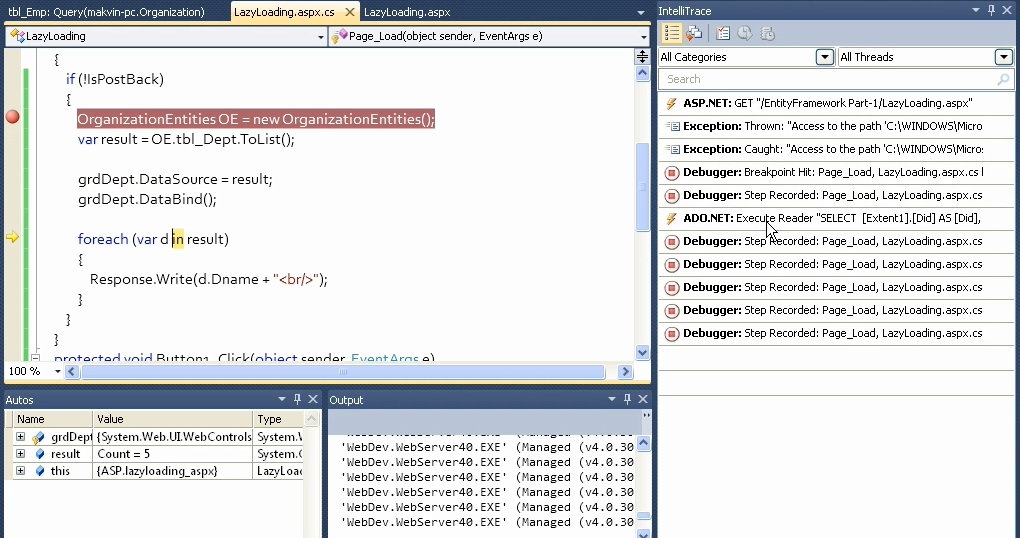Open the All Categories dropdown

click(824, 57)
